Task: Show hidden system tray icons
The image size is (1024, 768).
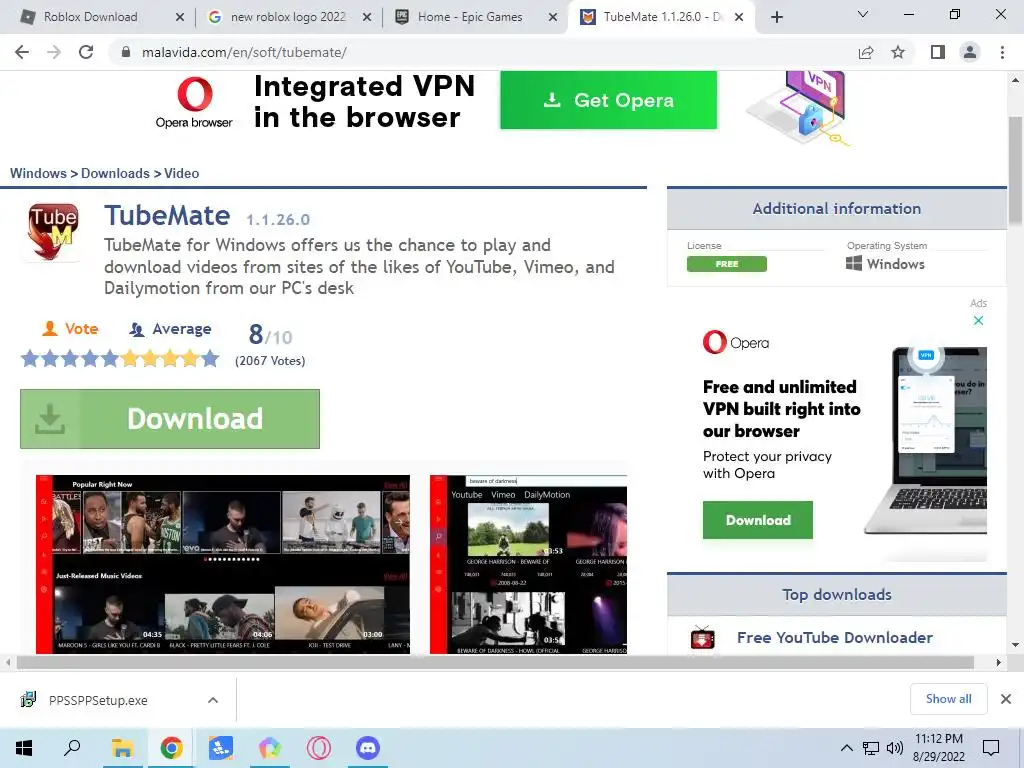Action: [x=846, y=748]
